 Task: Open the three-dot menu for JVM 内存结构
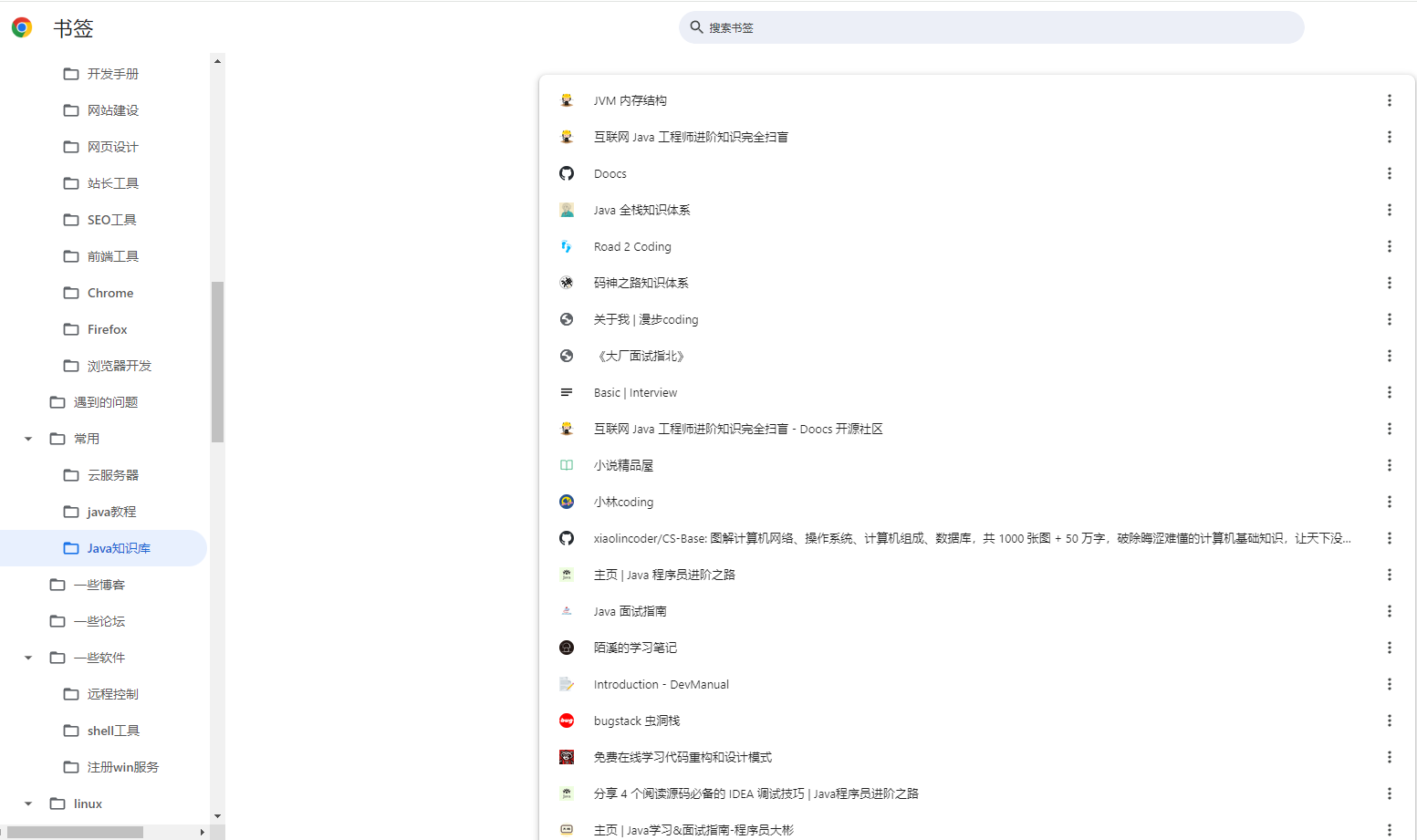point(1390,100)
